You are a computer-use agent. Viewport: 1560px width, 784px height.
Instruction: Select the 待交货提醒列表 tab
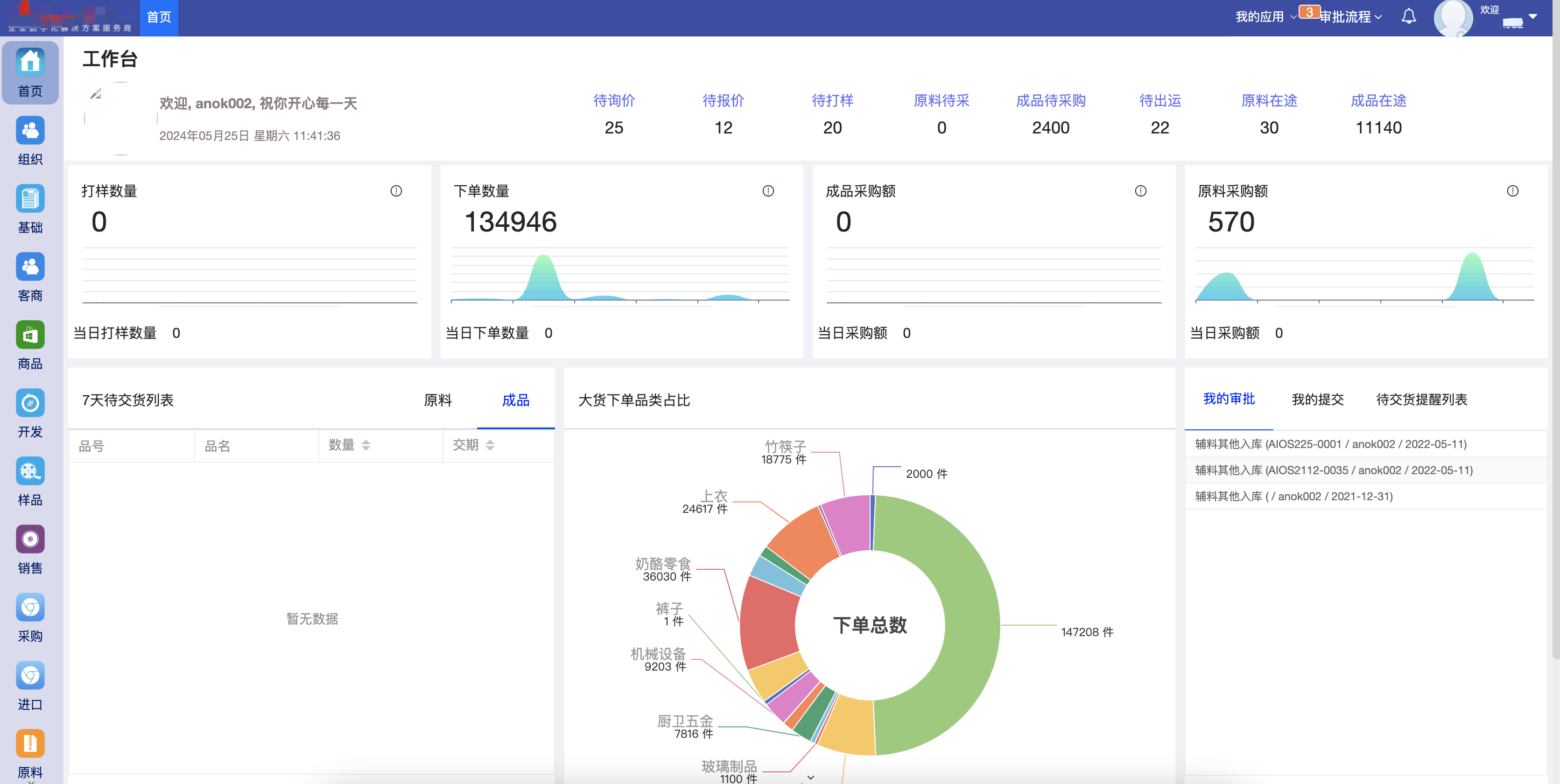[1421, 399]
